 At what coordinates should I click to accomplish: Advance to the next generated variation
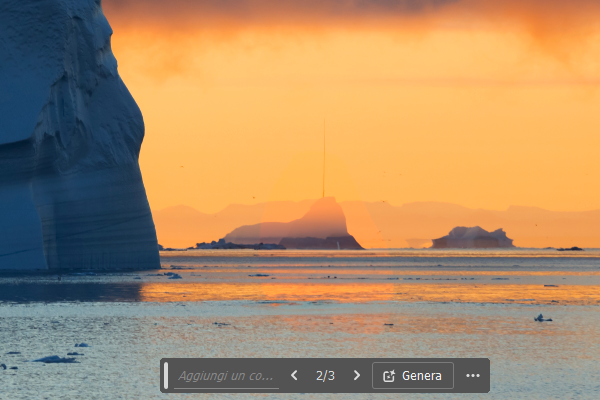tap(356, 376)
